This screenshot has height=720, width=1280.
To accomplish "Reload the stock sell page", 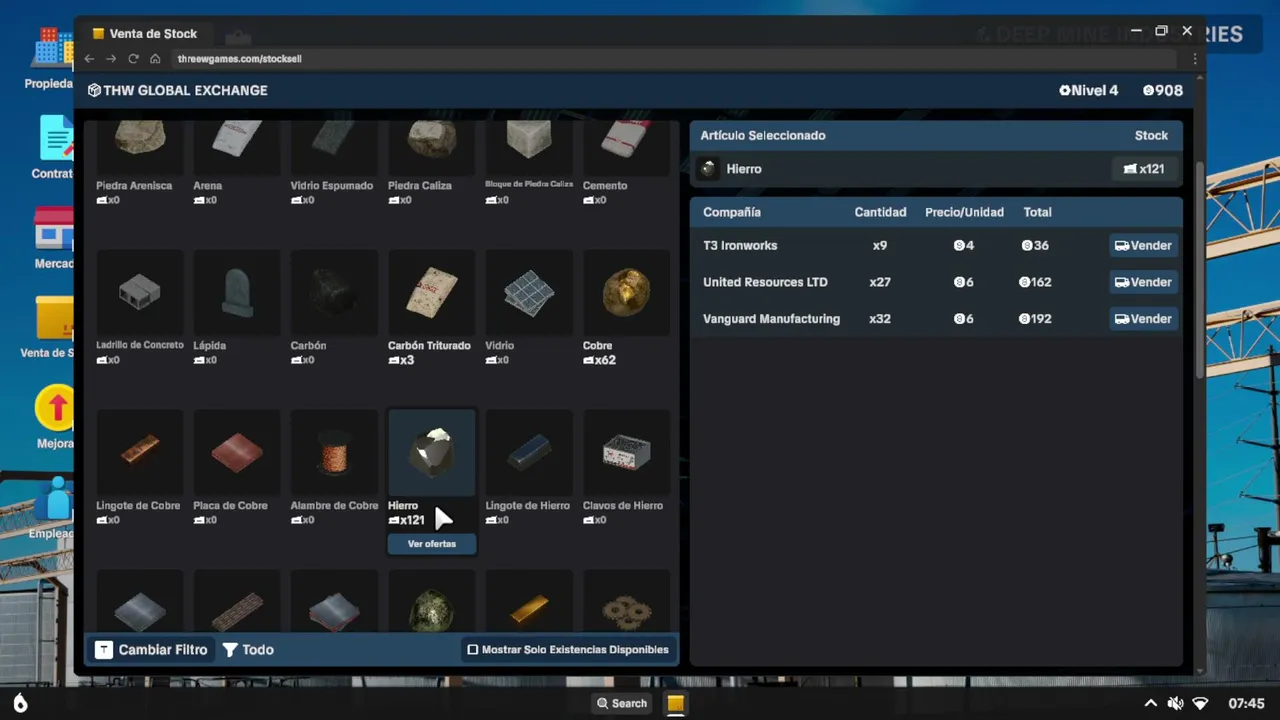I will [x=133, y=59].
